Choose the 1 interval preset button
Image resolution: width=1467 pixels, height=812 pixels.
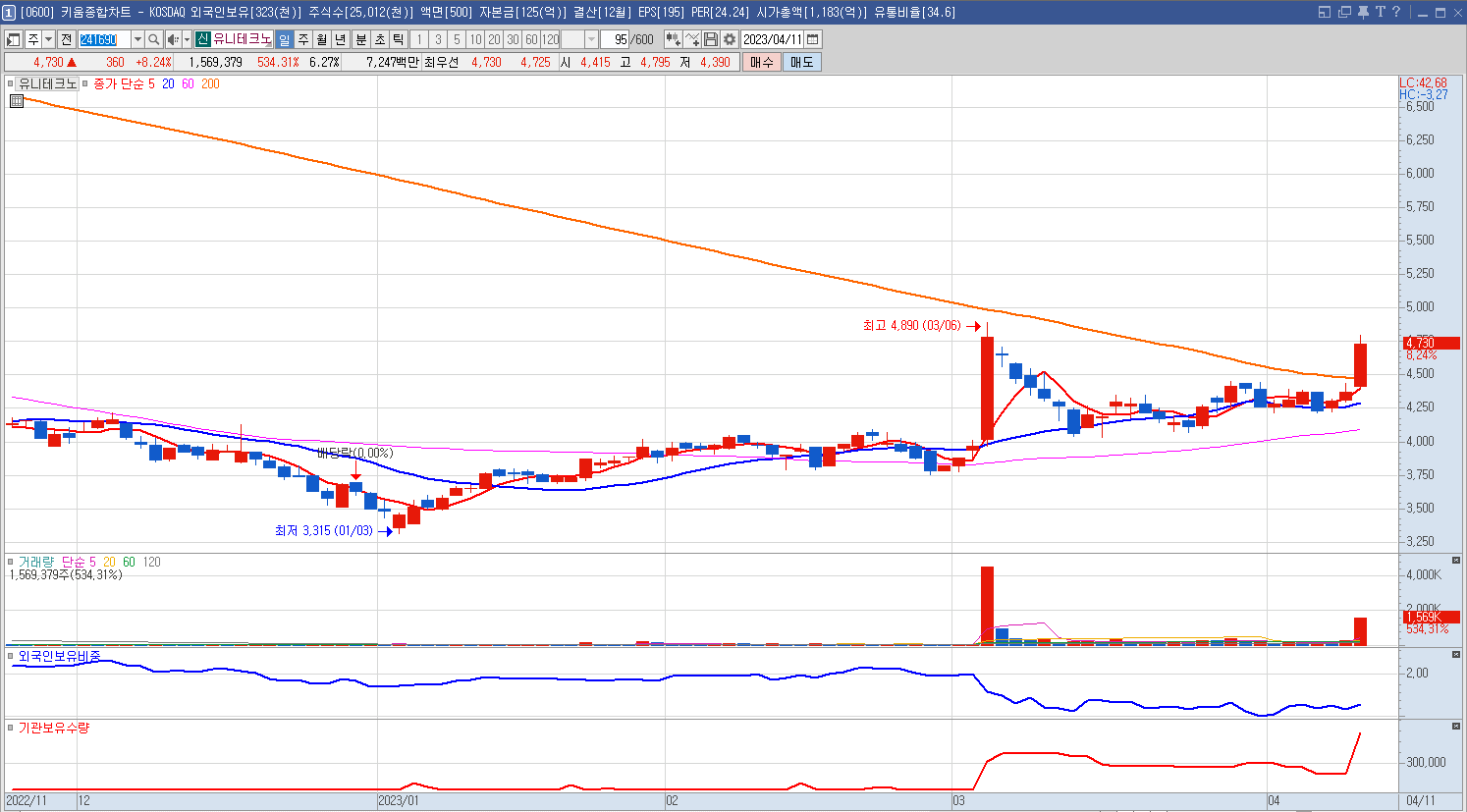tap(419, 39)
